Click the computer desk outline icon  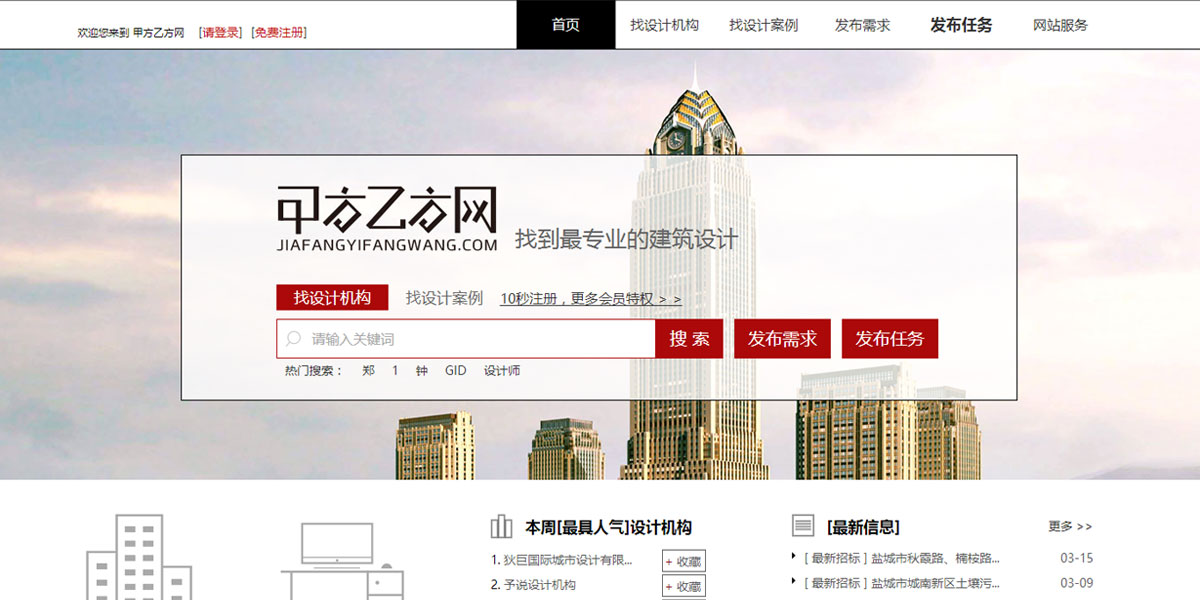click(x=342, y=561)
